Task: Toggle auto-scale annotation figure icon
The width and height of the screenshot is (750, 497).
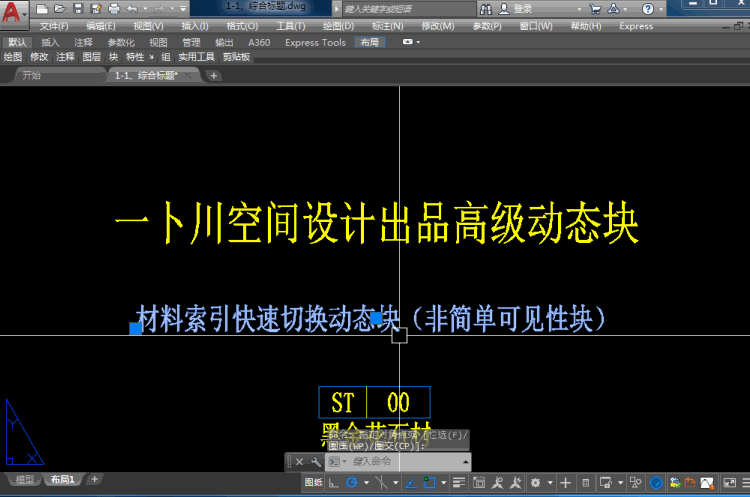Action: coord(516,483)
